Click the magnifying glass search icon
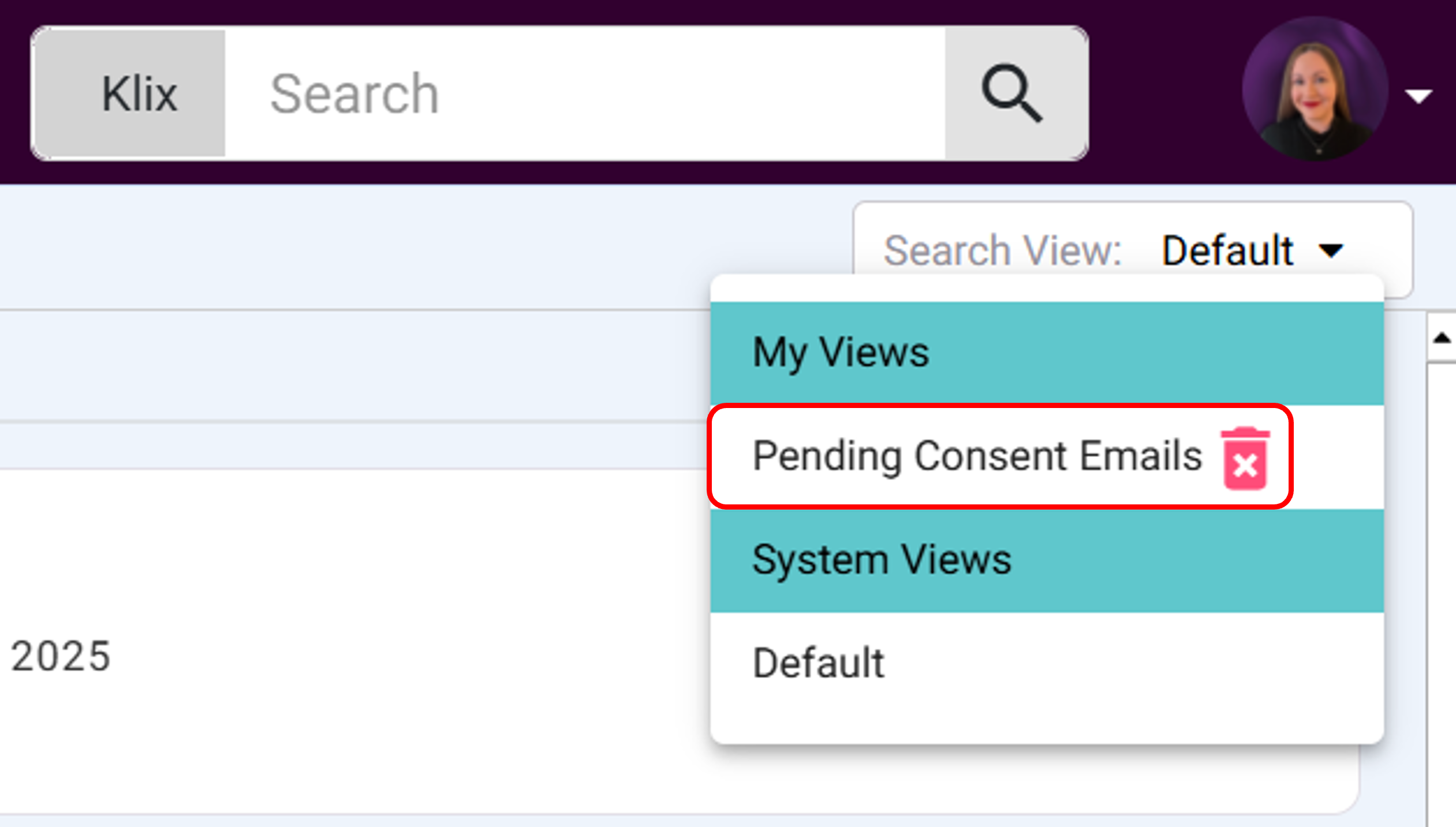 pos(1013,93)
